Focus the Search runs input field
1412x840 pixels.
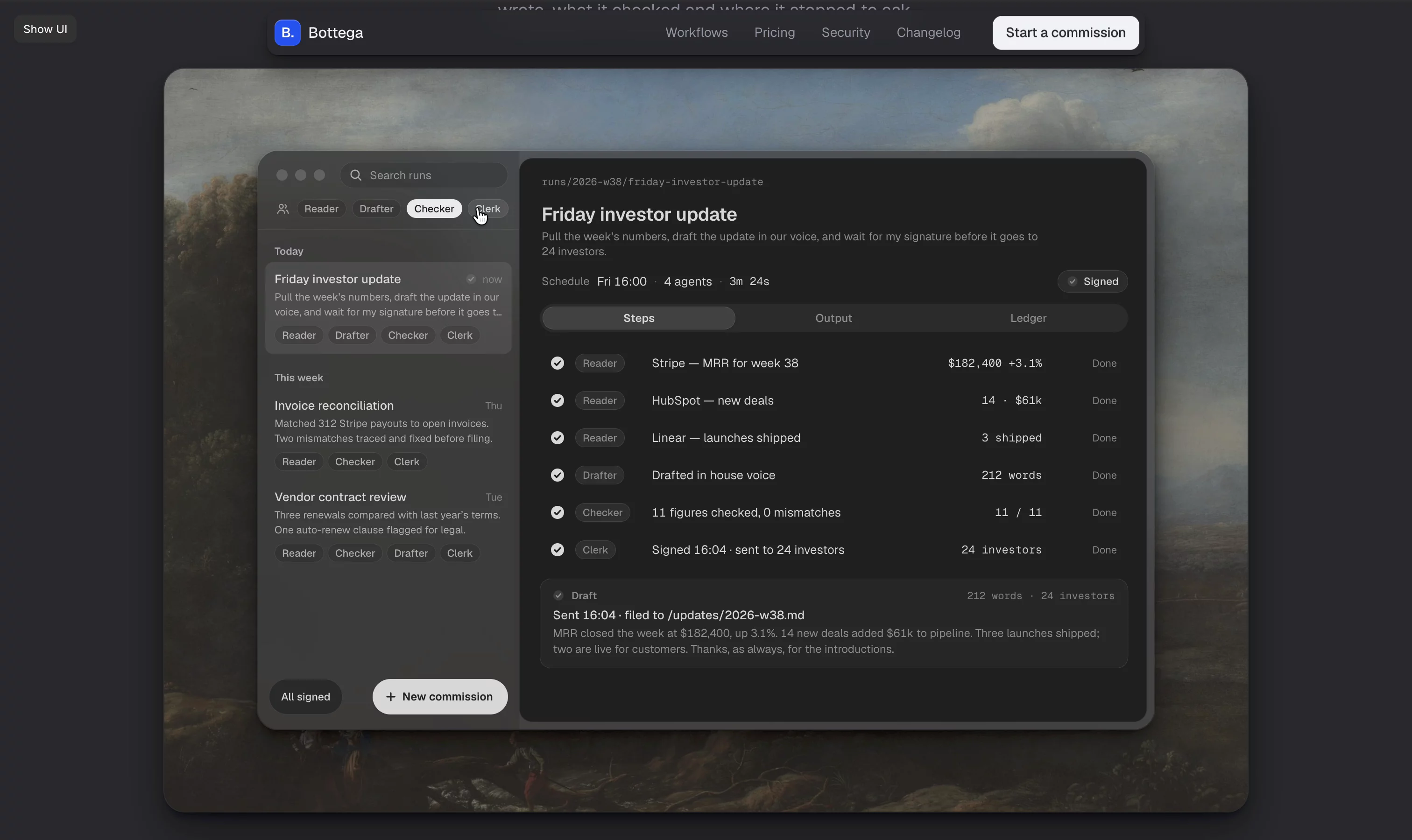pyautogui.click(x=424, y=175)
